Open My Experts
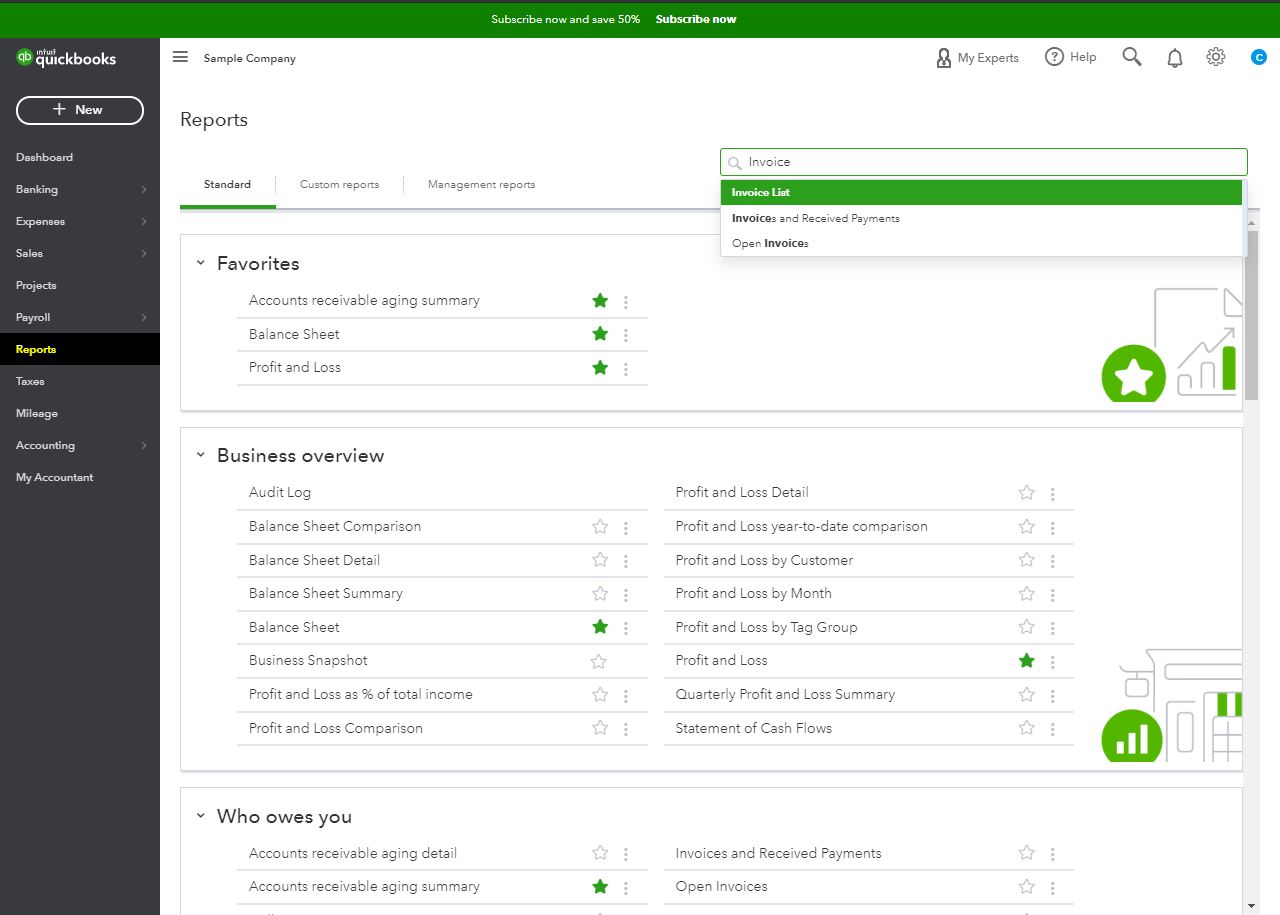This screenshot has width=1280, height=915. click(x=977, y=58)
